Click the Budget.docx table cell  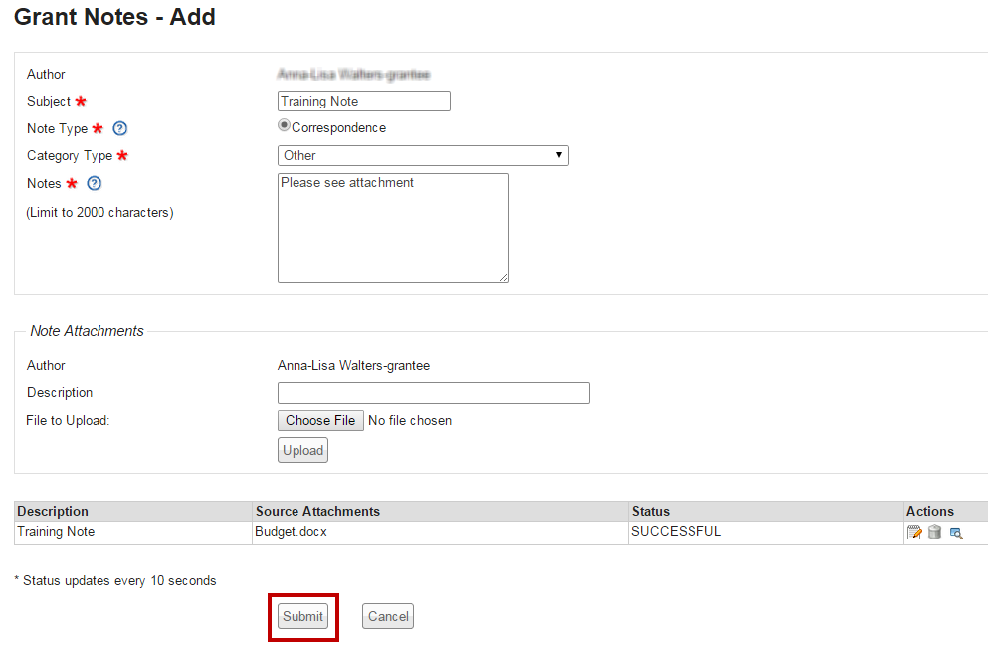click(291, 532)
